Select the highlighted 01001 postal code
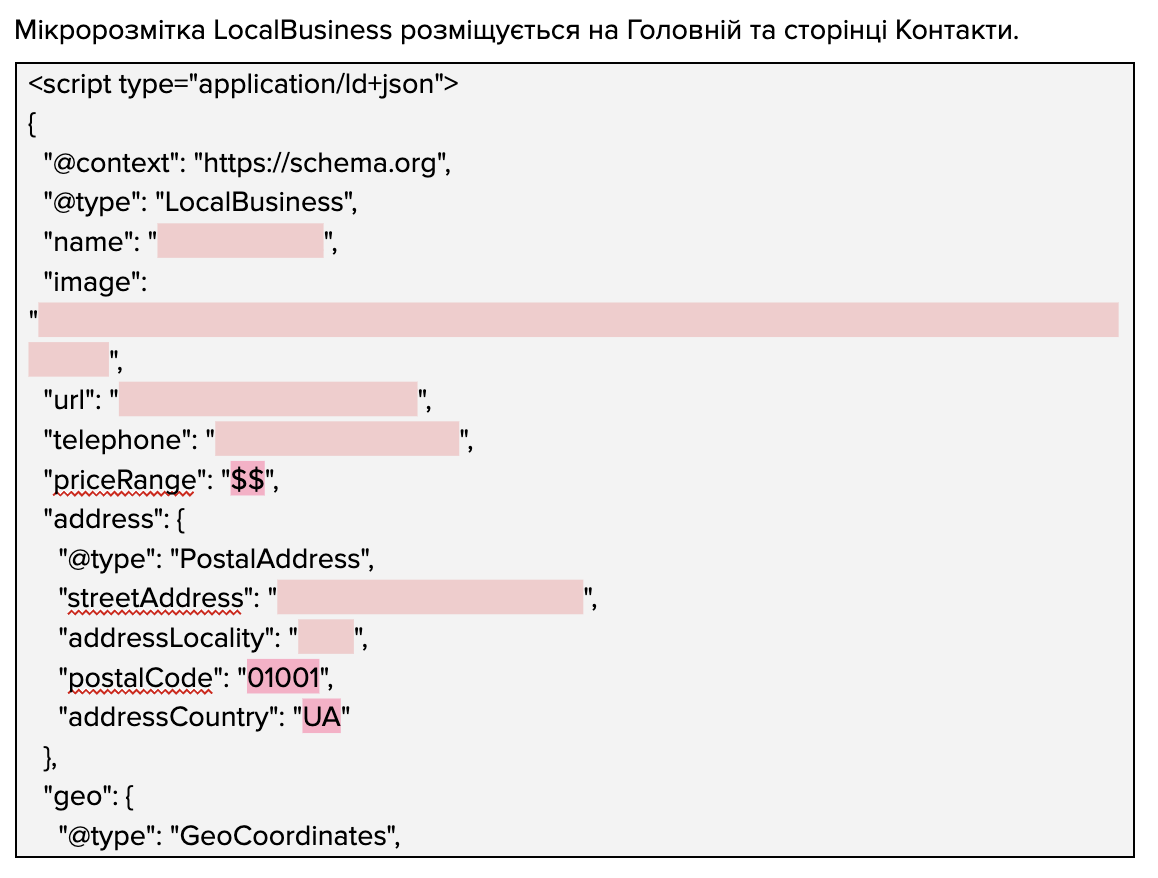This screenshot has height=878, width=1158. click(283, 676)
